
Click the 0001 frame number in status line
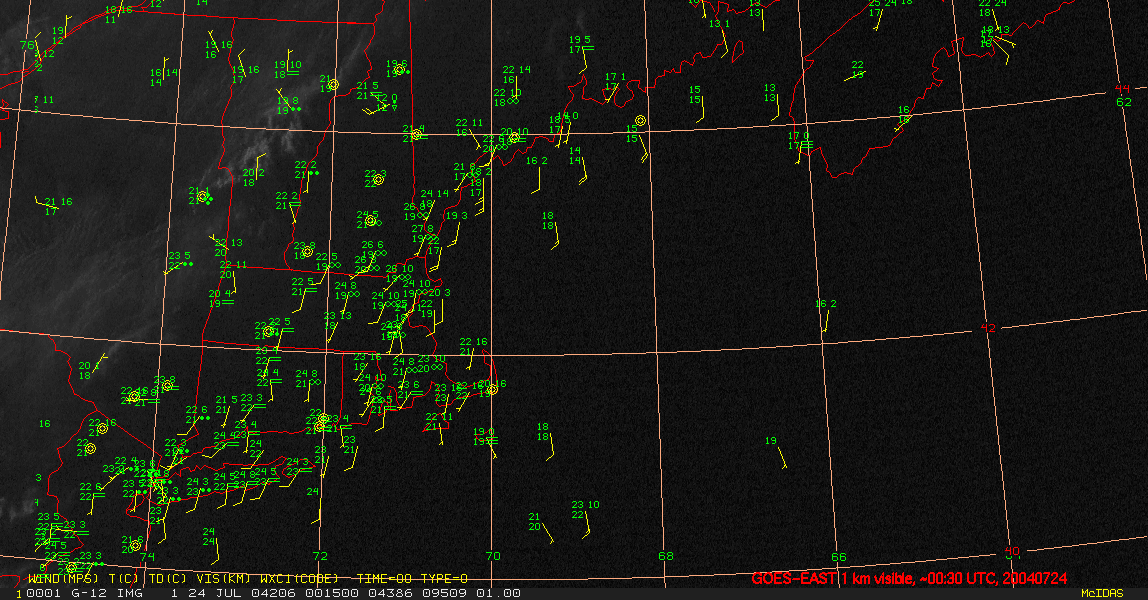[x=43, y=593]
